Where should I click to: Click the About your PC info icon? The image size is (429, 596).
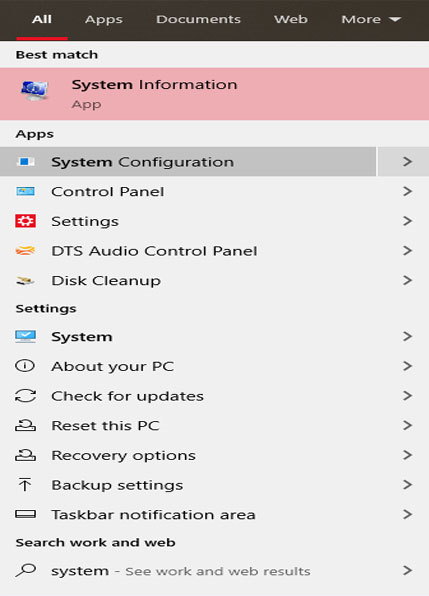coord(25,366)
